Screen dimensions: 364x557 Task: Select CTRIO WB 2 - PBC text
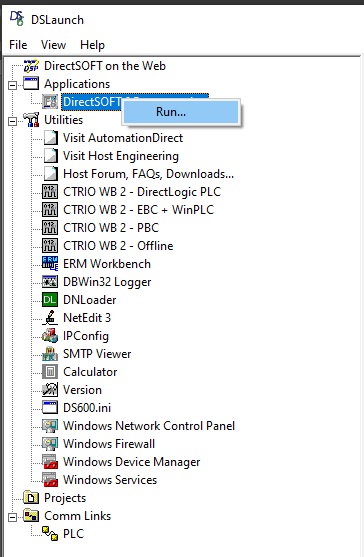click(111, 228)
